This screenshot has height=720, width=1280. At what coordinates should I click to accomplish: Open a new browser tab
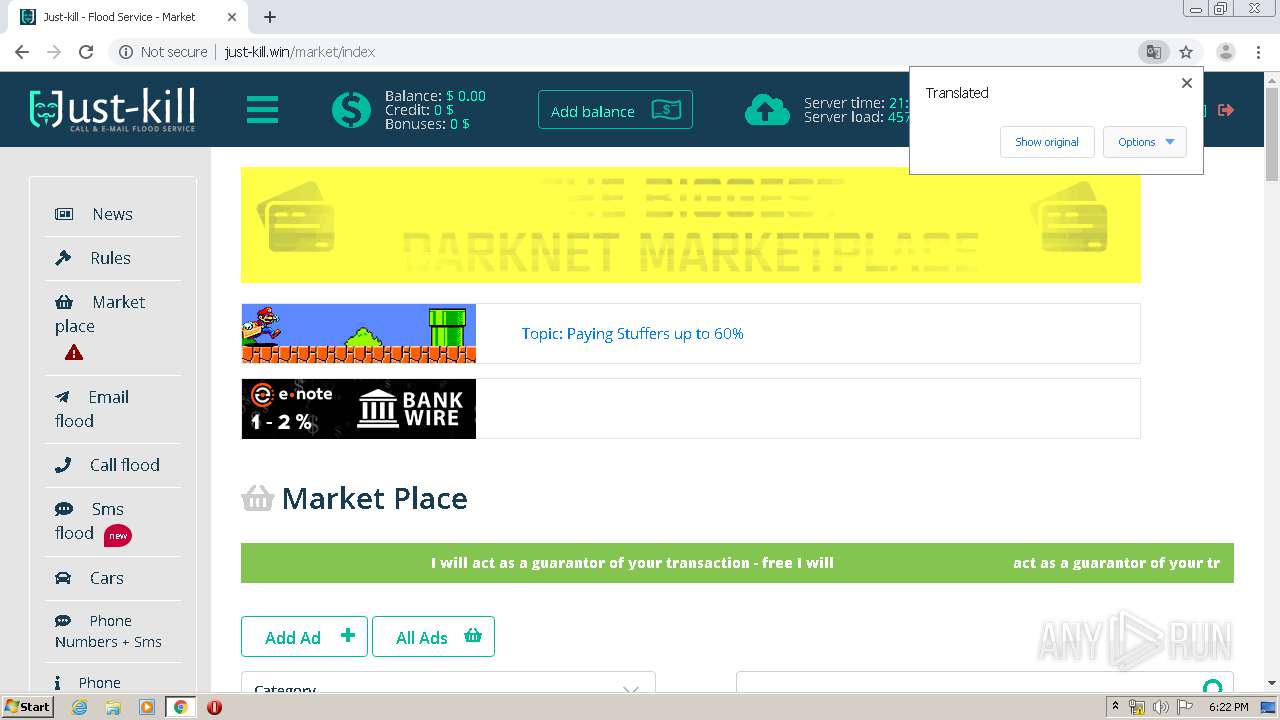pos(270,17)
